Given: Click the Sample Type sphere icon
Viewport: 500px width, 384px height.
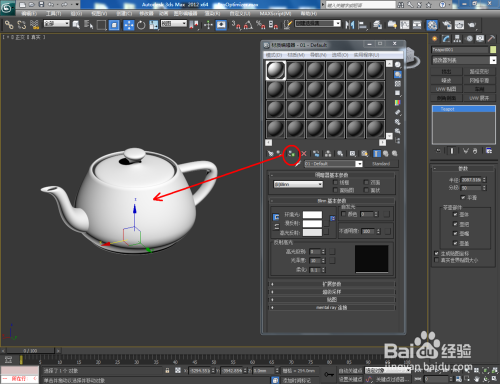Looking at the screenshot, I should (x=398, y=65).
